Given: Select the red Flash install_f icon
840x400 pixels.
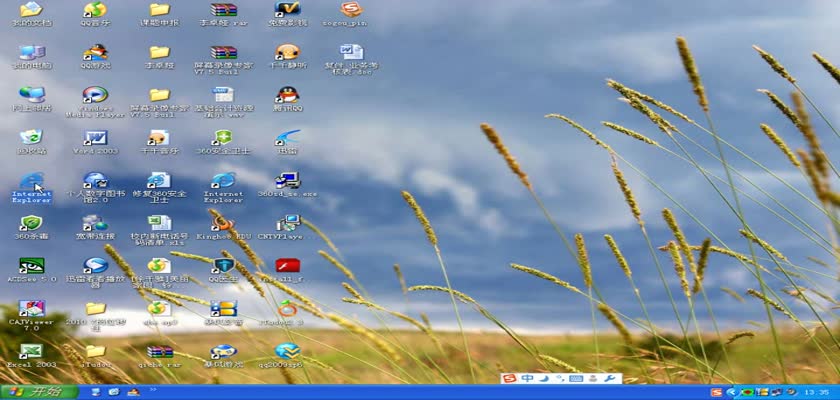Looking at the screenshot, I should click(288, 271).
